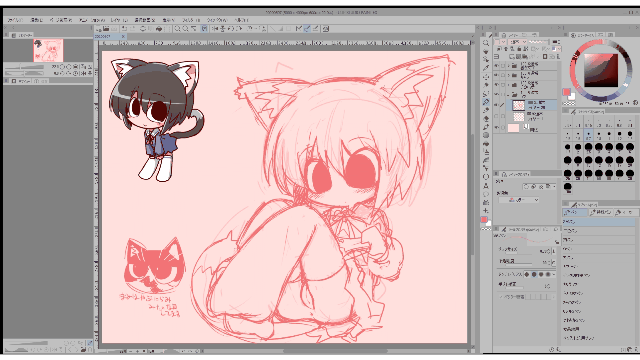Select the first (highlighted) sub tool group tab
Viewport: 640px width, 360px height.
click(575, 212)
